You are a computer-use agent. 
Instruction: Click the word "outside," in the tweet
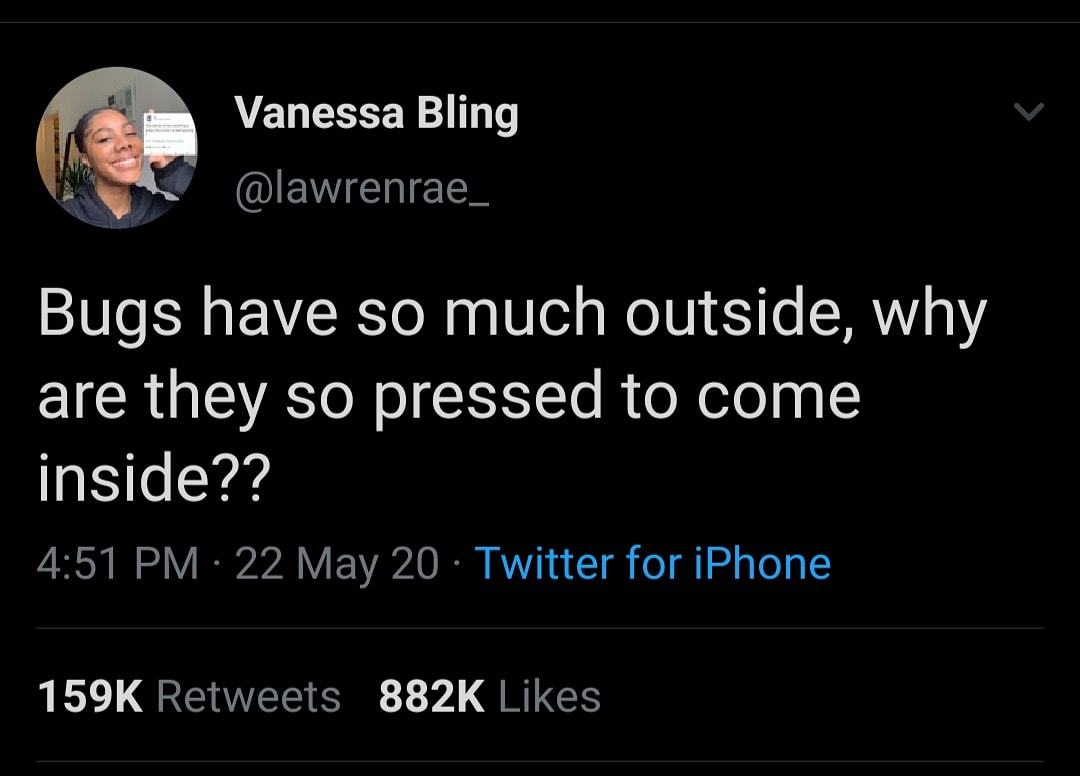[738, 314]
